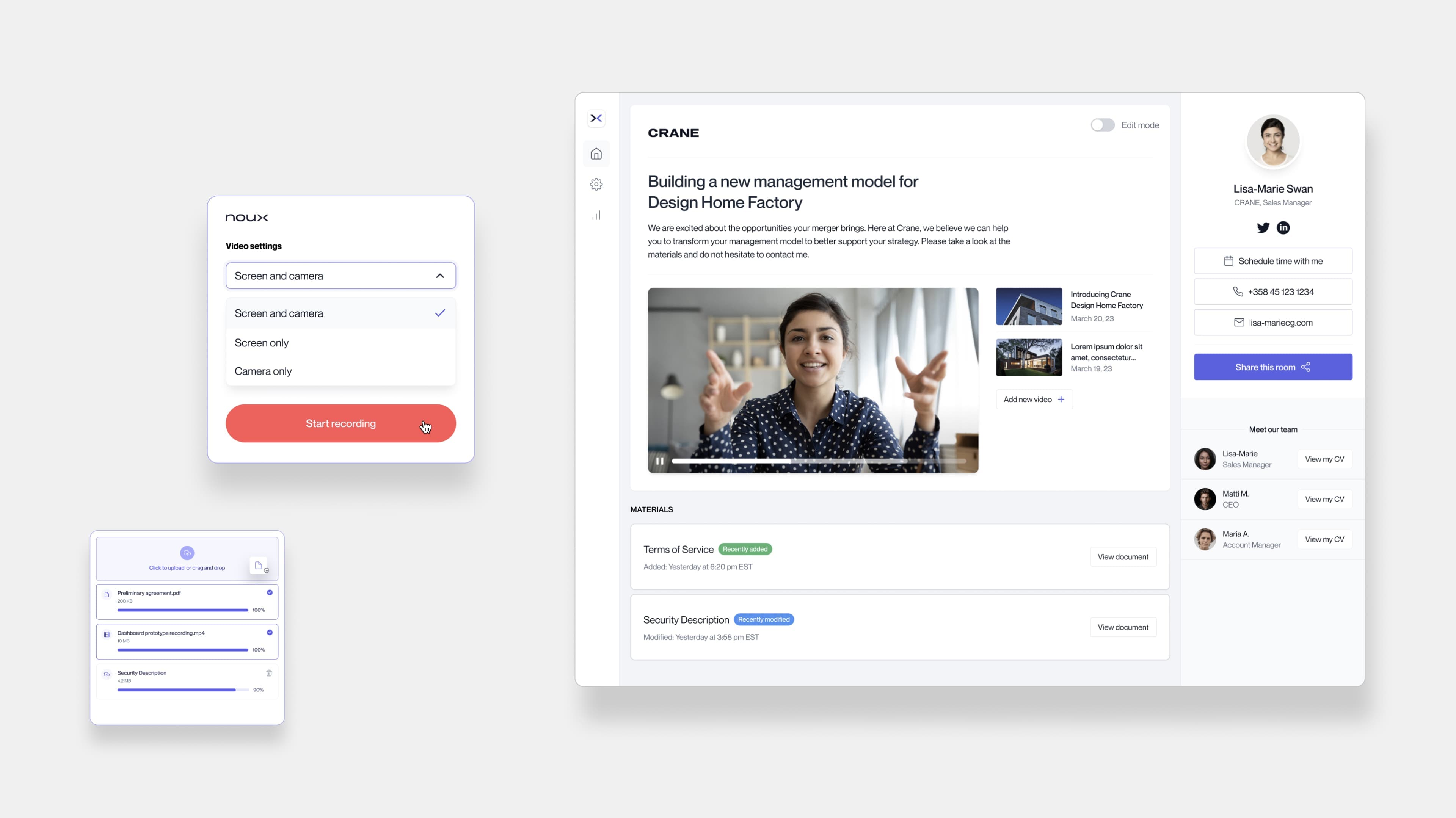Click Lisa-Marie's avatar in the team list

point(1205,459)
